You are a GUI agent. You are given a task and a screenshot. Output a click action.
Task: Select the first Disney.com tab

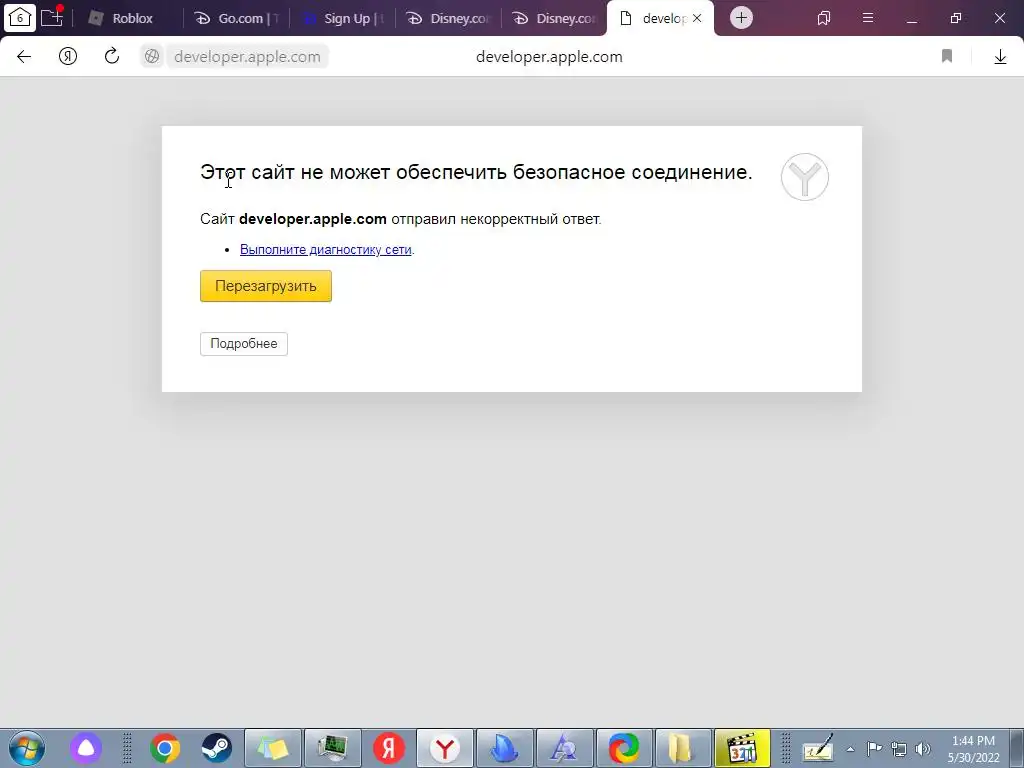pyautogui.click(x=449, y=18)
